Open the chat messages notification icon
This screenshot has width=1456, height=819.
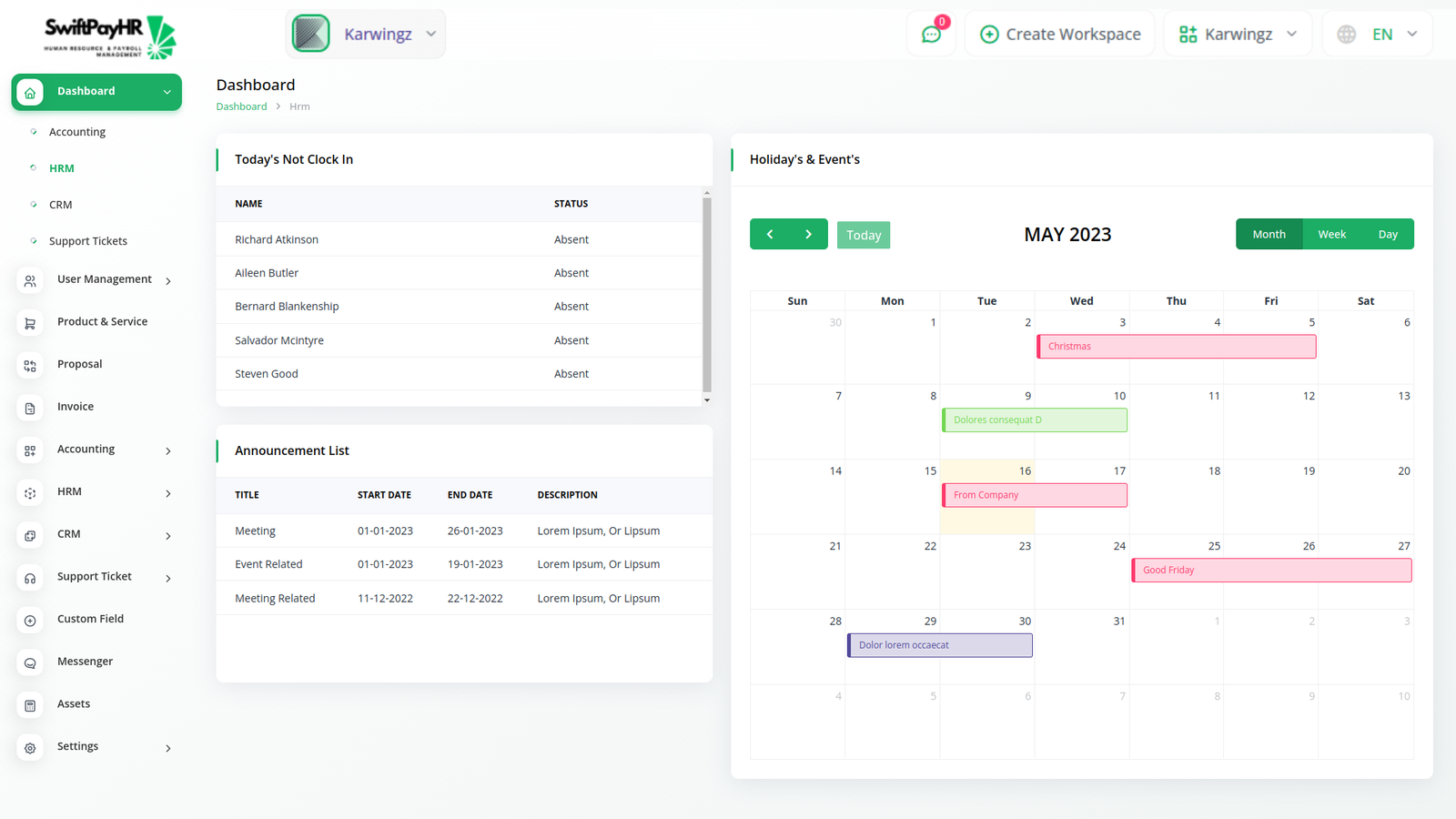(931, 35)
